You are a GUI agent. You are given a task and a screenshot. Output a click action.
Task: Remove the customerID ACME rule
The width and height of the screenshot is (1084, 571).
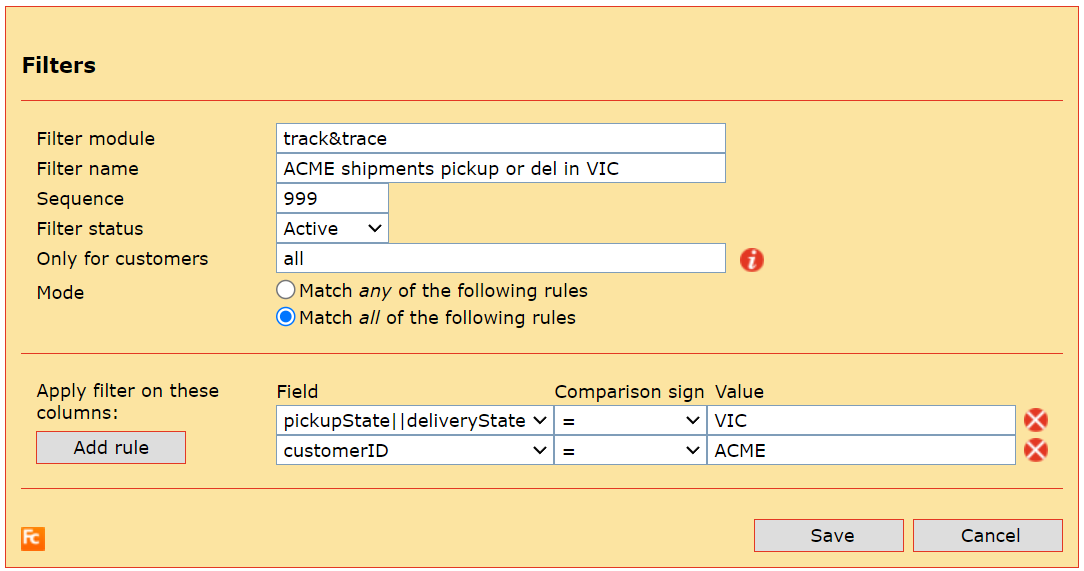click(1036, 451)
